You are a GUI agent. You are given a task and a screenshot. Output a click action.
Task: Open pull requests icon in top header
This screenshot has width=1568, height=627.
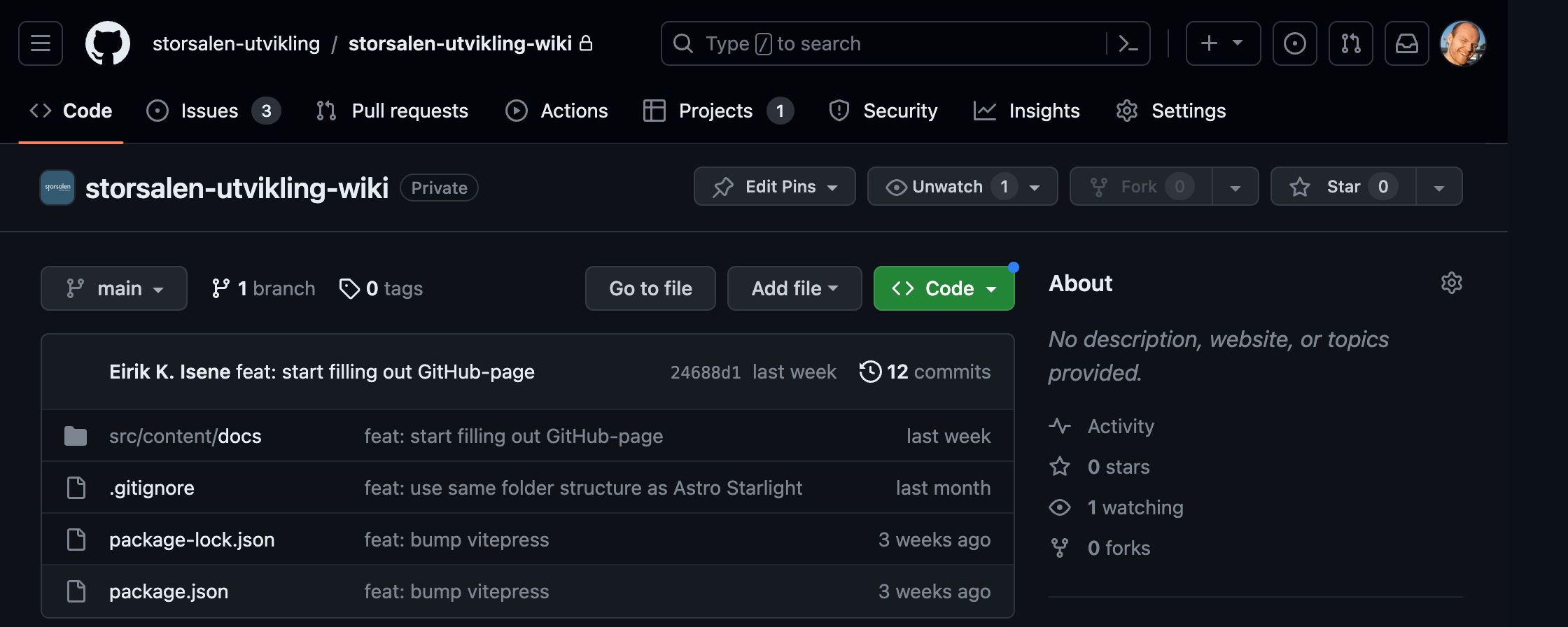[1350, 43]
